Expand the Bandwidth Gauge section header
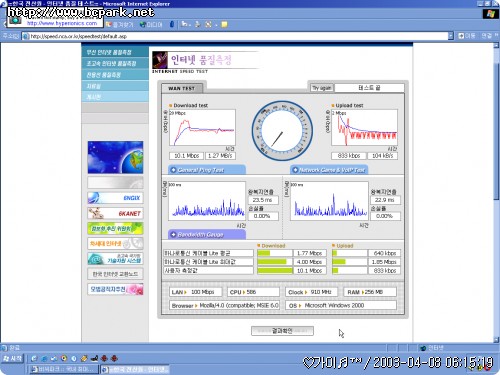Viewport: 500px width, 375px height. click(207, 234)
